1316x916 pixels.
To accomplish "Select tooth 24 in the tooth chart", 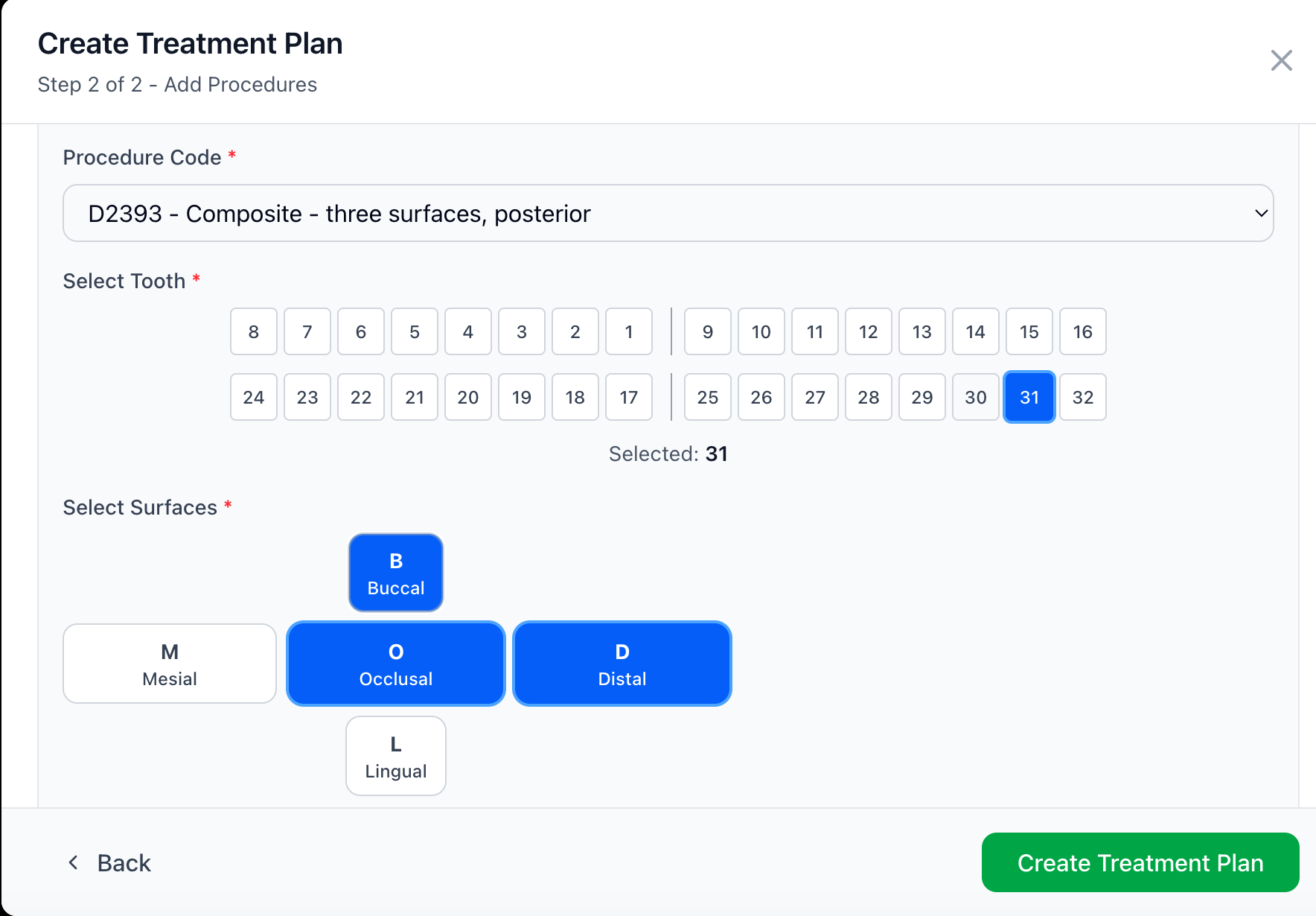I will pos(254,397).
